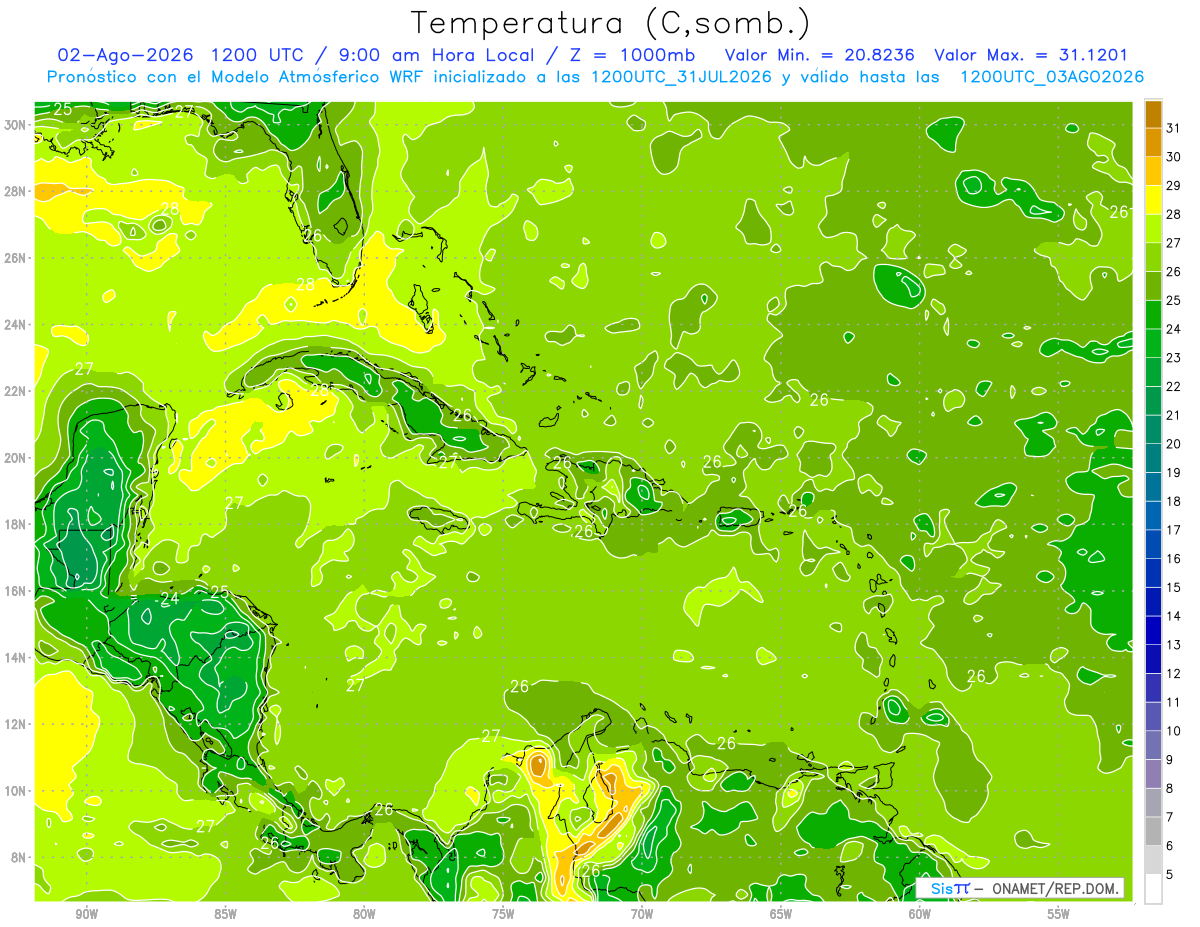This screenshot has height=927, width=1200.
Task: Click the title "Temperatura (C,somb.)"
Action: tap(610, 24)
